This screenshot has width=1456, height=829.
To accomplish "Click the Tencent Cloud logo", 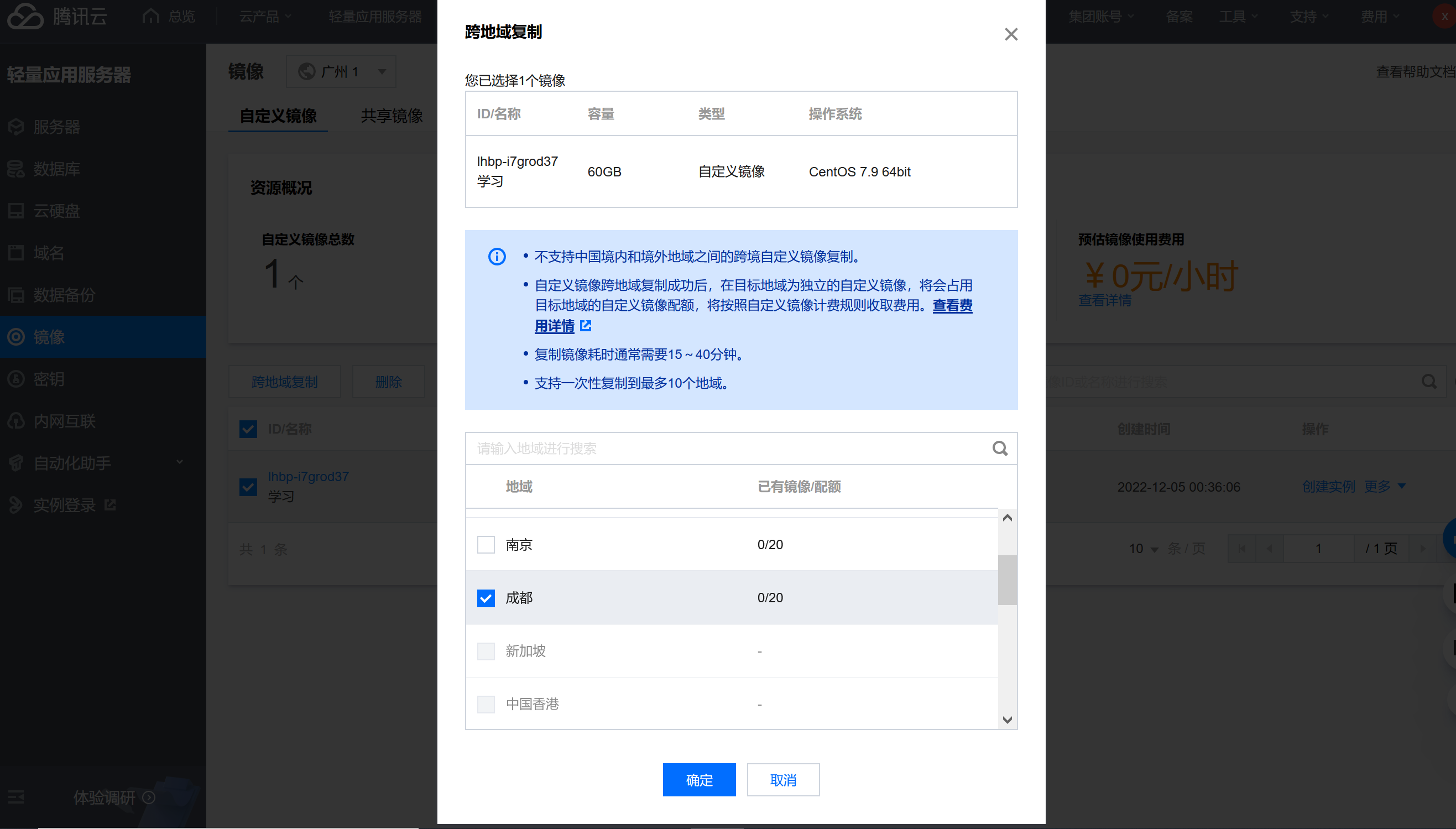I will pos(25,16).
